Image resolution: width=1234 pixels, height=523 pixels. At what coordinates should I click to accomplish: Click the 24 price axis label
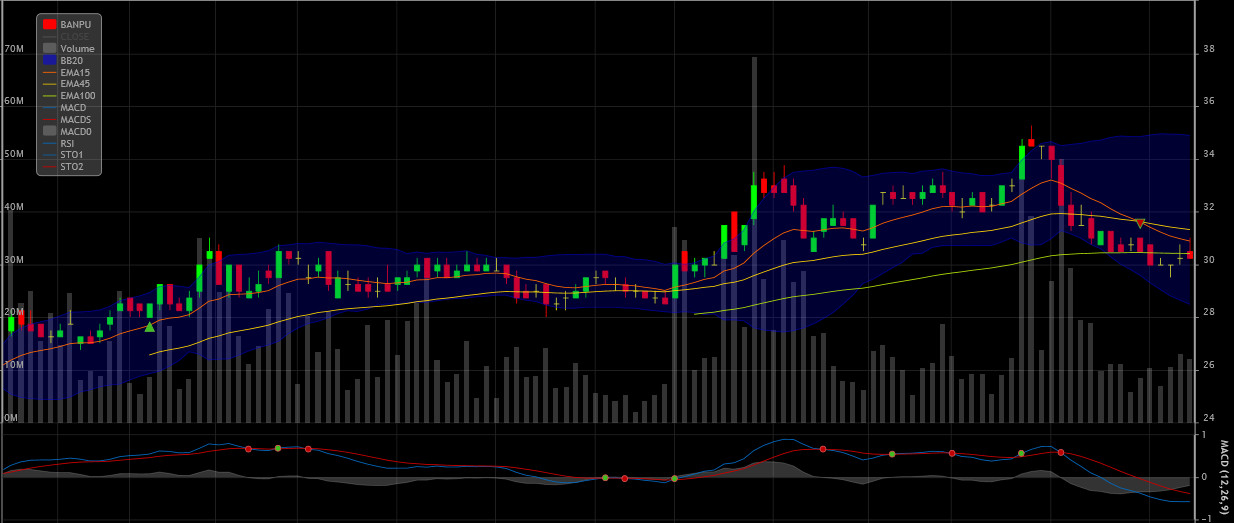coord(1208,419)
